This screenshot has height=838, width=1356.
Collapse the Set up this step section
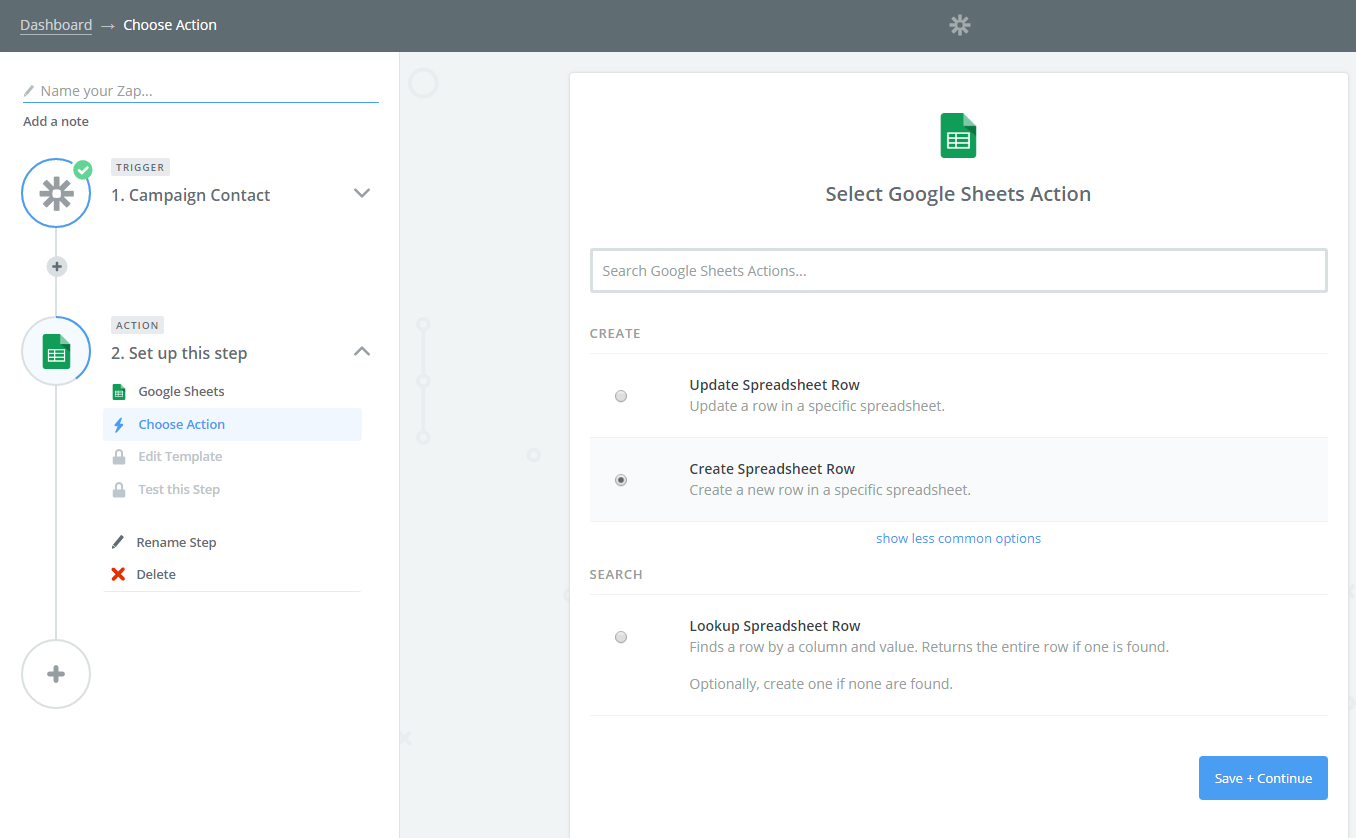(362, 351)
